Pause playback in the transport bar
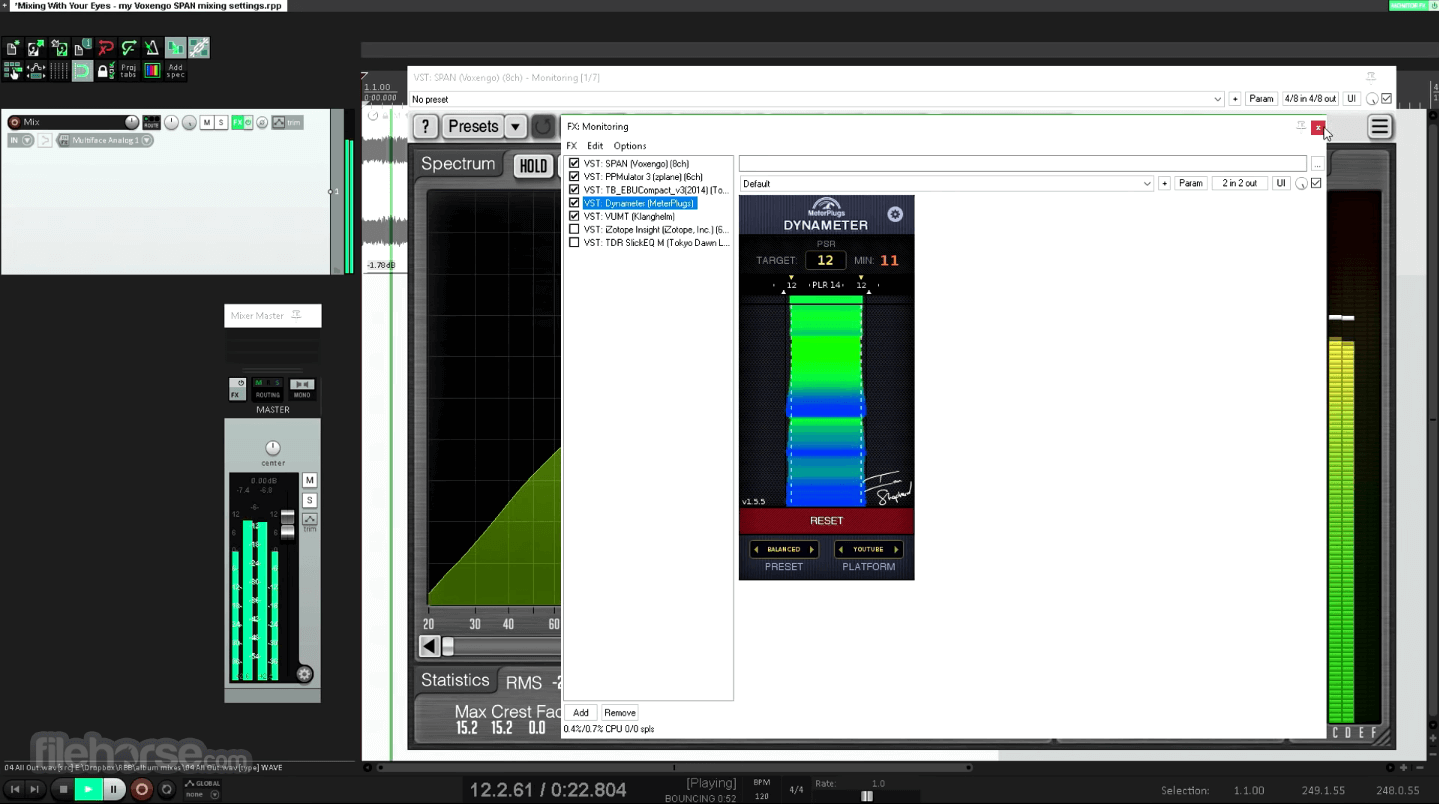 (113, 789)
